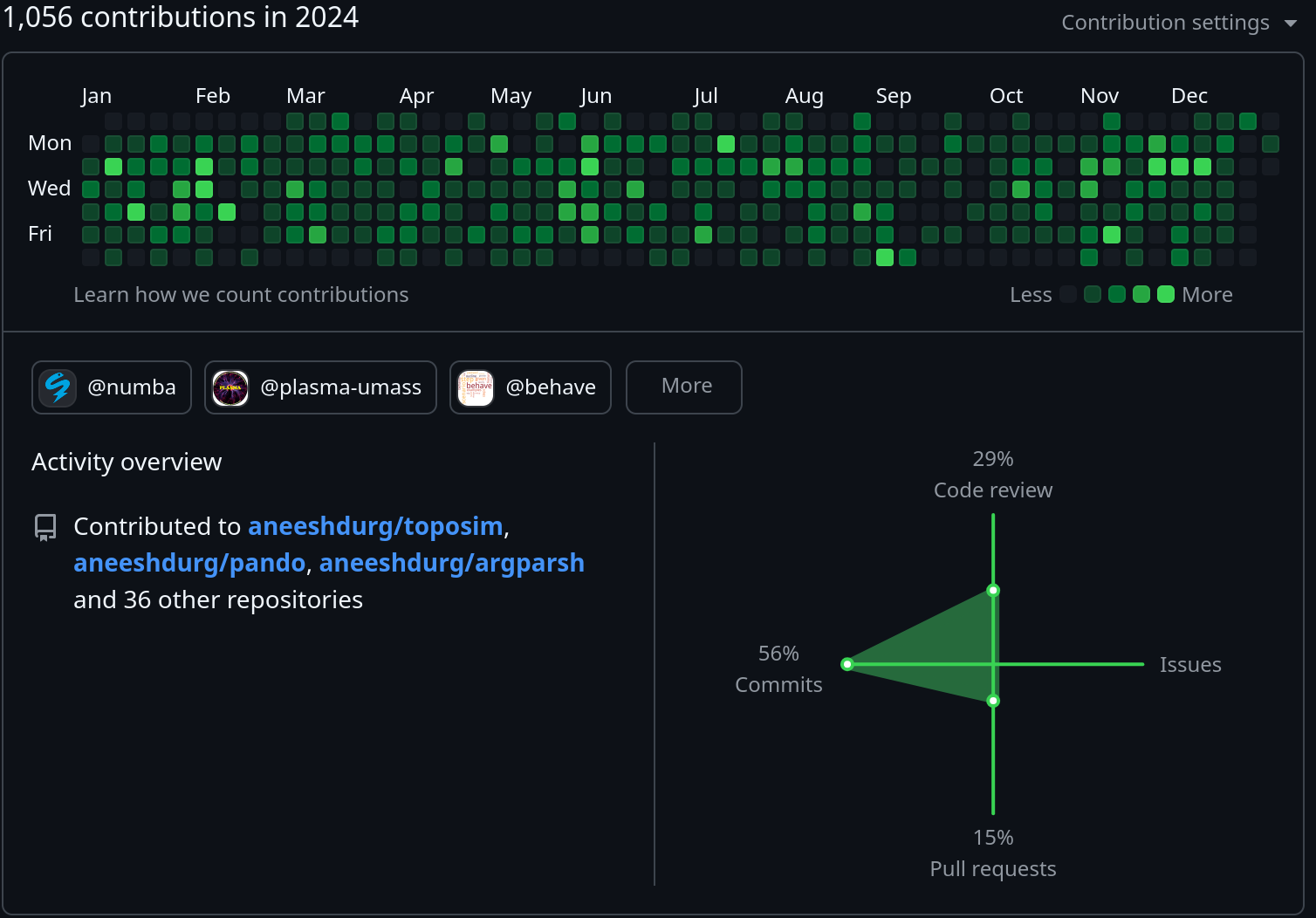Viewport: 1316px width, 918px height.
Task: Filter activity by @behave organization
Action: click(531, 387)
